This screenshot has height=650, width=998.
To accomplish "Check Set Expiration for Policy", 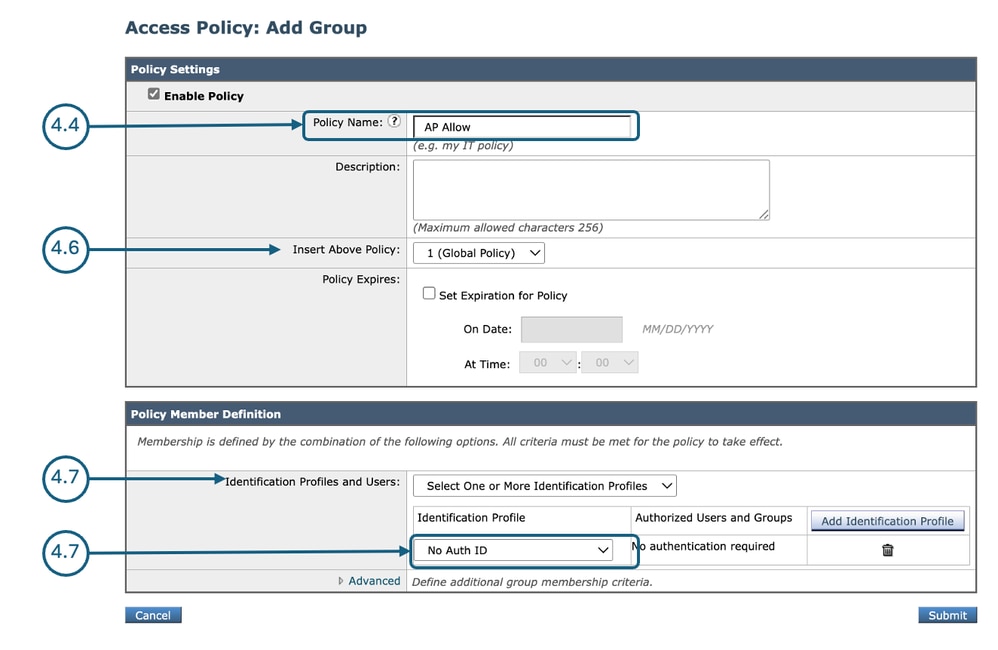I will [x=429, y=294].
